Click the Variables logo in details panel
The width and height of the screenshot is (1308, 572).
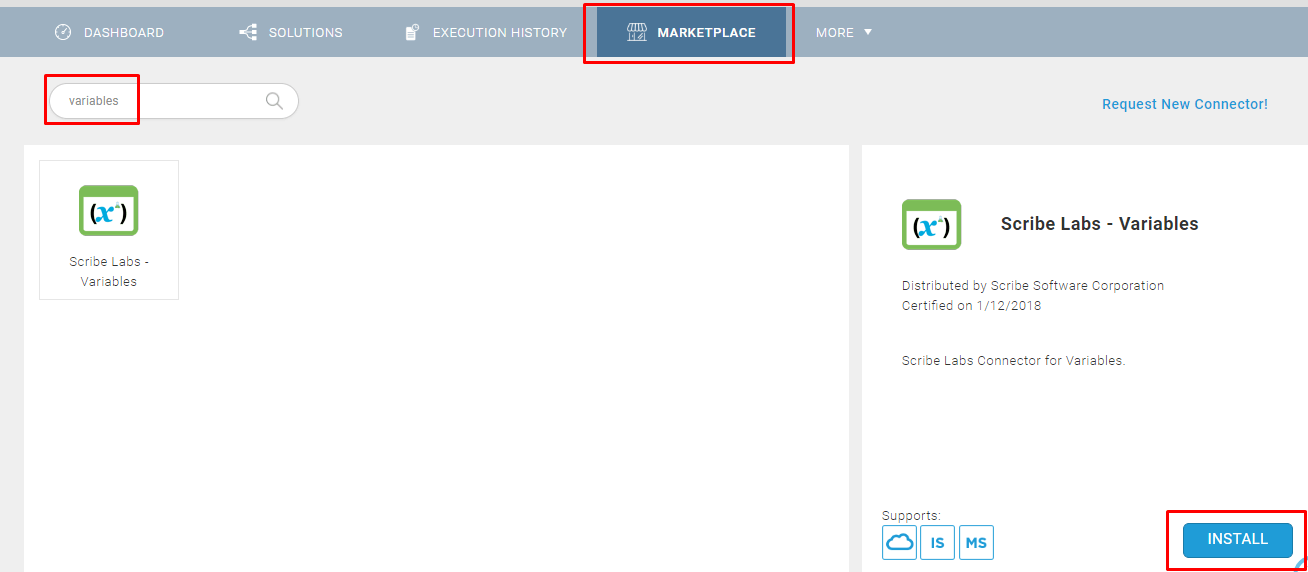click(x=931, y=224)
